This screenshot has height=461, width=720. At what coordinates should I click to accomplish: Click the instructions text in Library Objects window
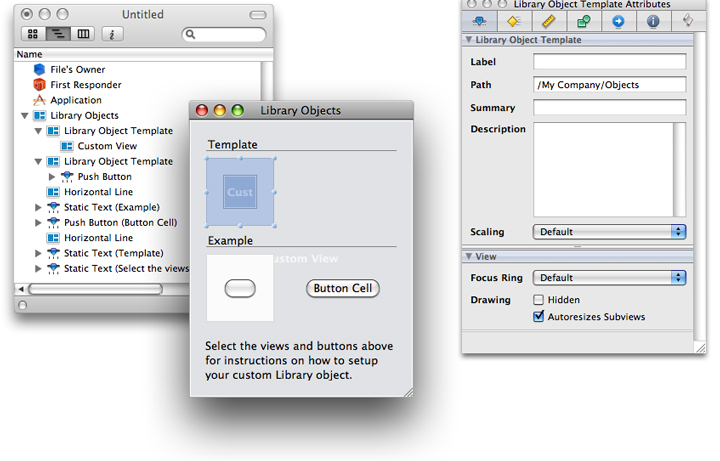(x=299, y=360)
